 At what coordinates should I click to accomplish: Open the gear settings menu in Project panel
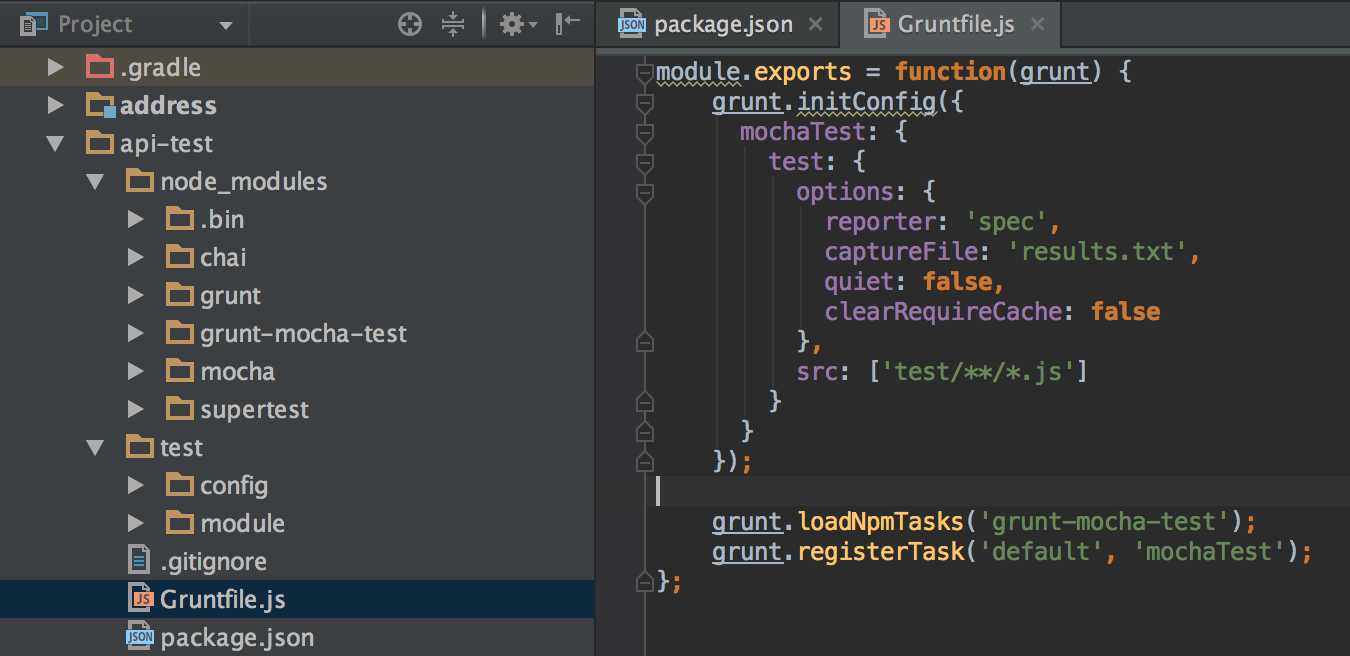[517, 24]
